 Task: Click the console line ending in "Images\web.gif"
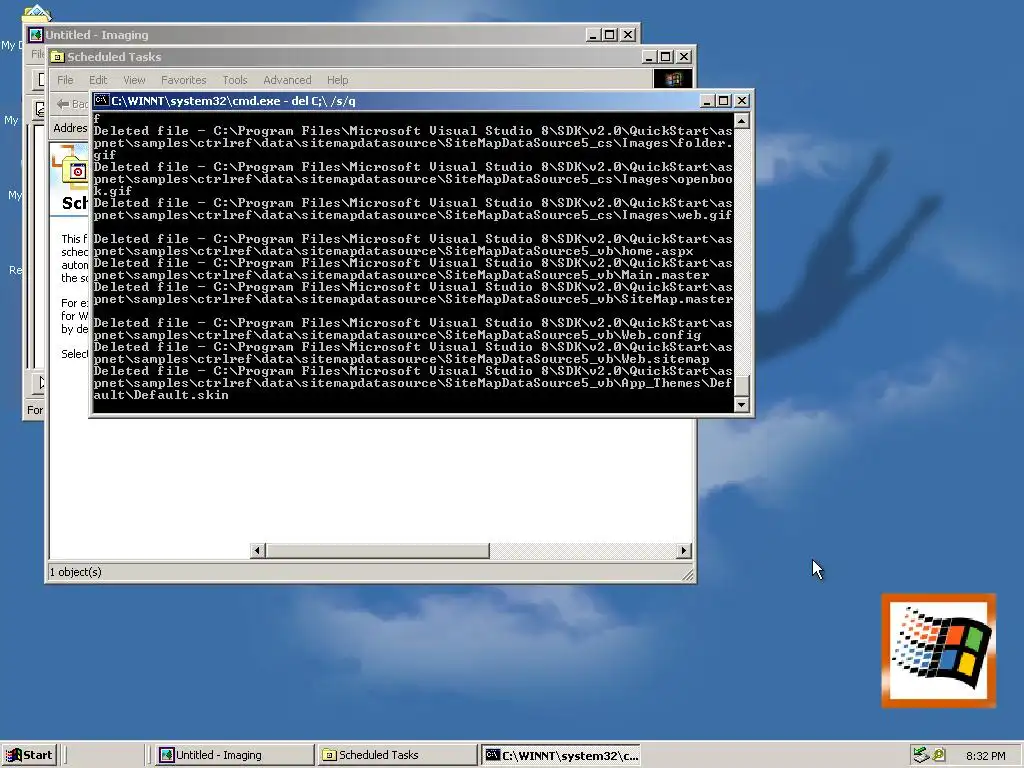(413, 215)
